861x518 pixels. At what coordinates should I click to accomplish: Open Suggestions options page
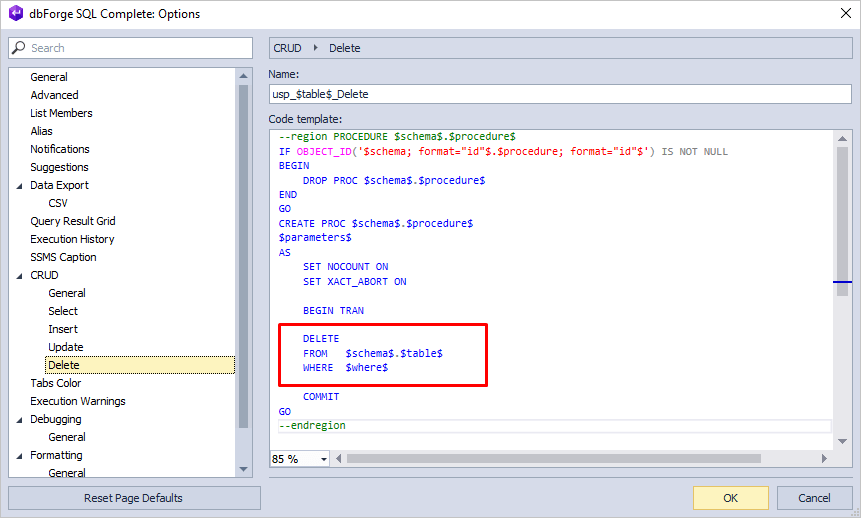point(59,168)
